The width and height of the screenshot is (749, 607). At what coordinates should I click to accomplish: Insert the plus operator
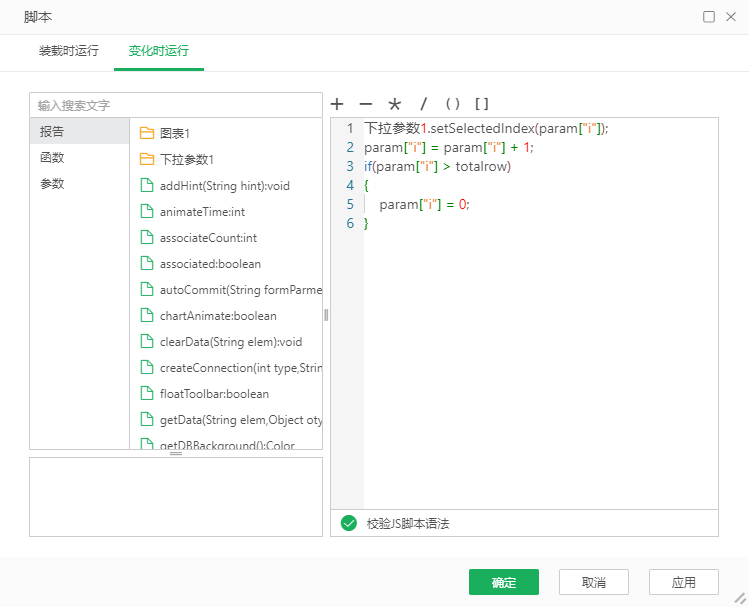(x=337, y=104)
